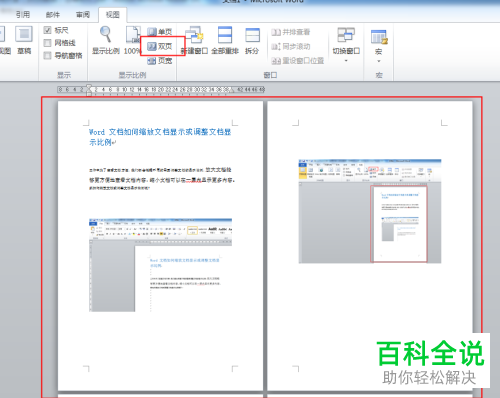
Task: Click the 新建窗口 new window button
Action: click(x=194, y=40)
